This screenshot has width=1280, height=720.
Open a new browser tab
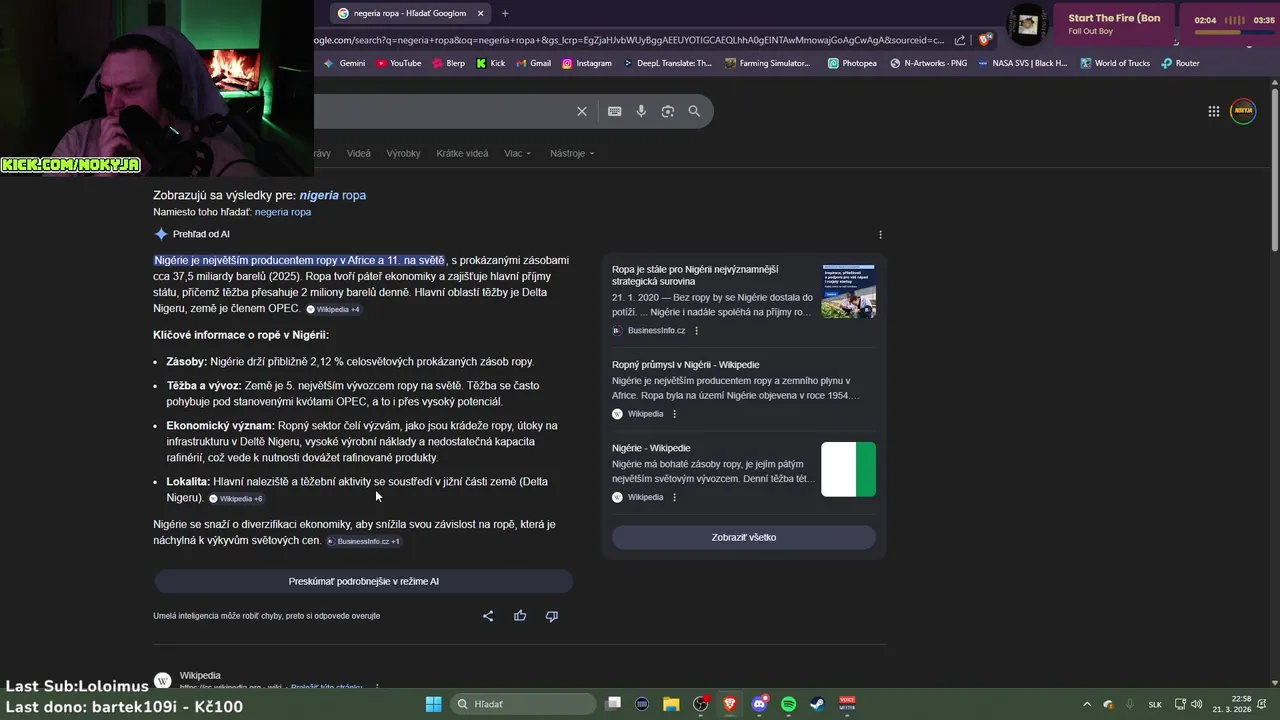click(505, 13)
